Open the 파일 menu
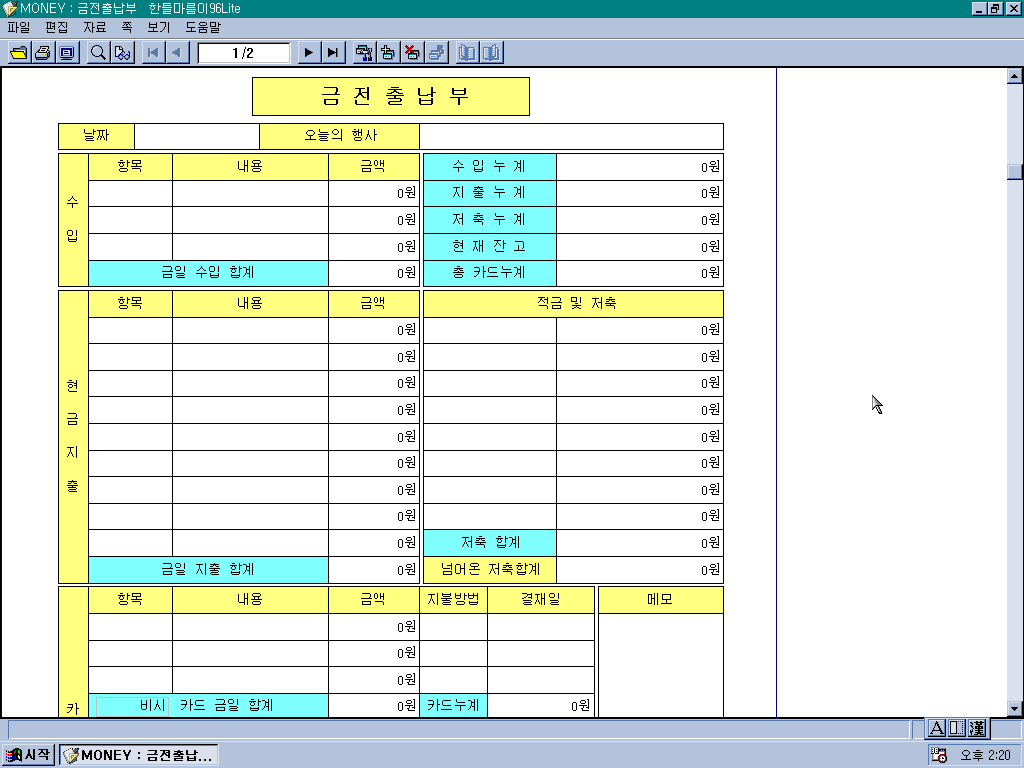The image size is (1024, 768). [19, 27]
